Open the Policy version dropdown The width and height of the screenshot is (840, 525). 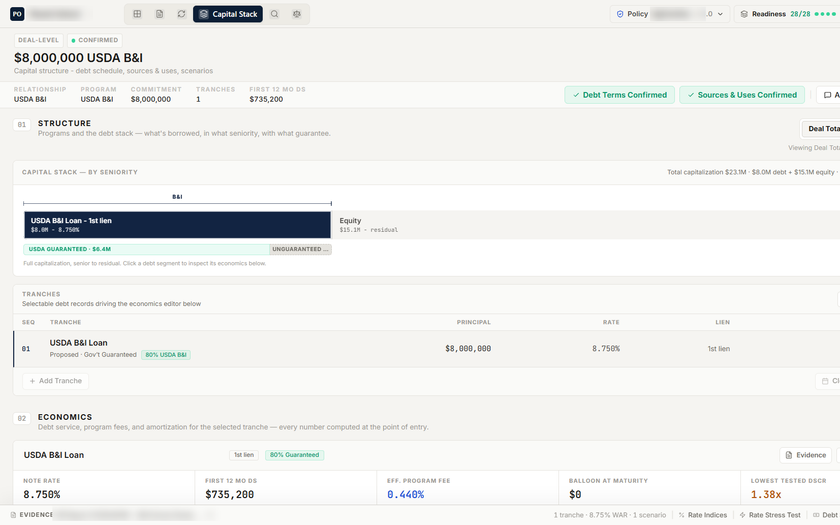click(669, 14)
